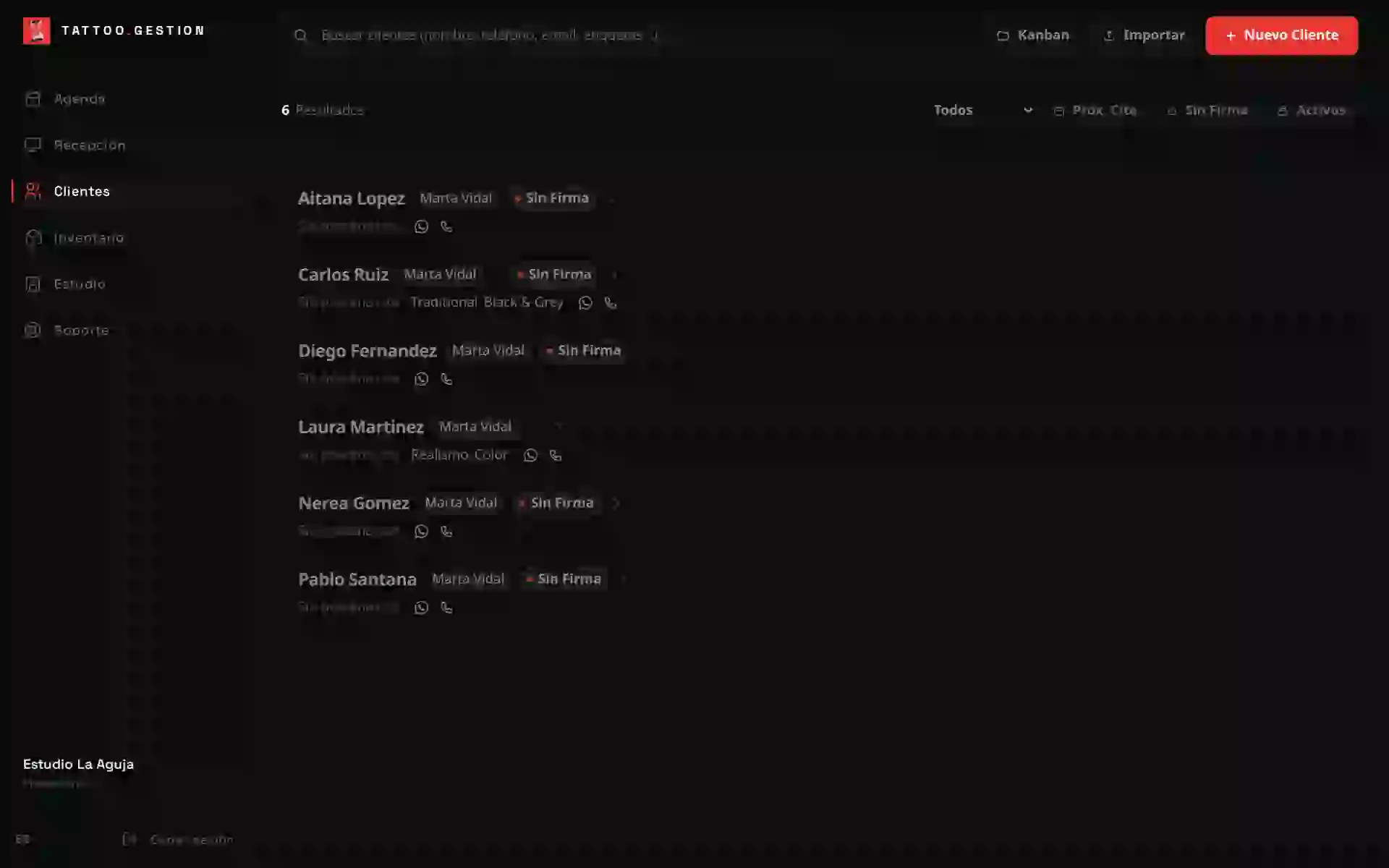Click Traditional tag on Carlos Ruiz
Viewport: 1389px width, 868px height.
(444, 302)
